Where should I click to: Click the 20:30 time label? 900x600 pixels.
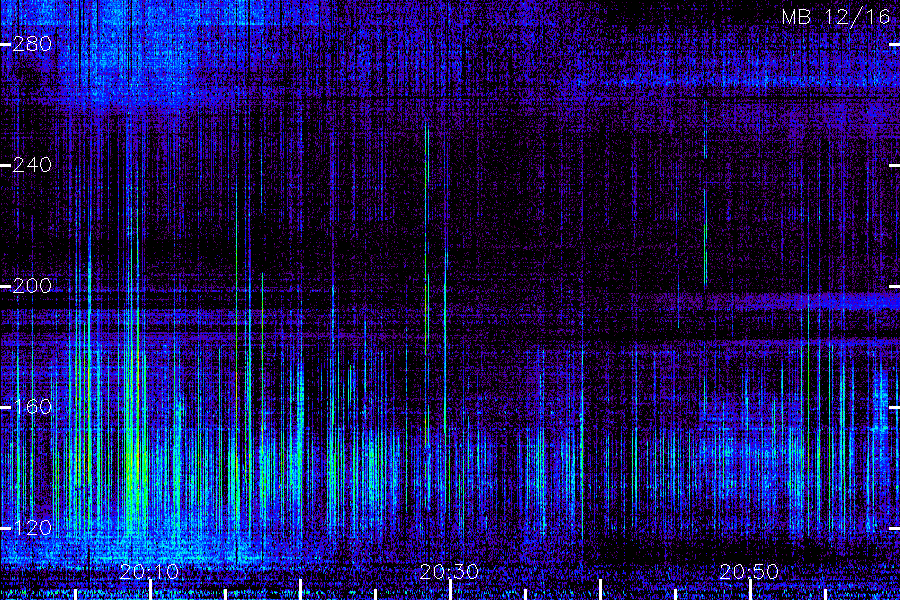[449, 571]
